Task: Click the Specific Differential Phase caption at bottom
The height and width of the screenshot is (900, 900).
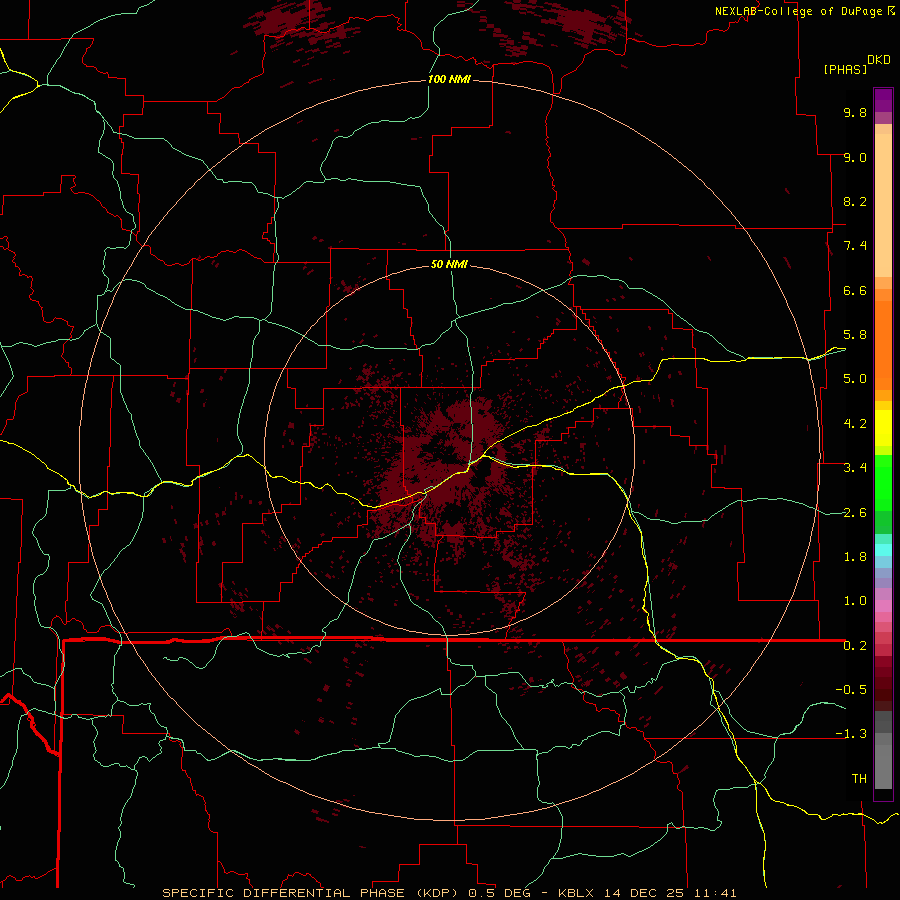Action: click(x=449, y=893)
